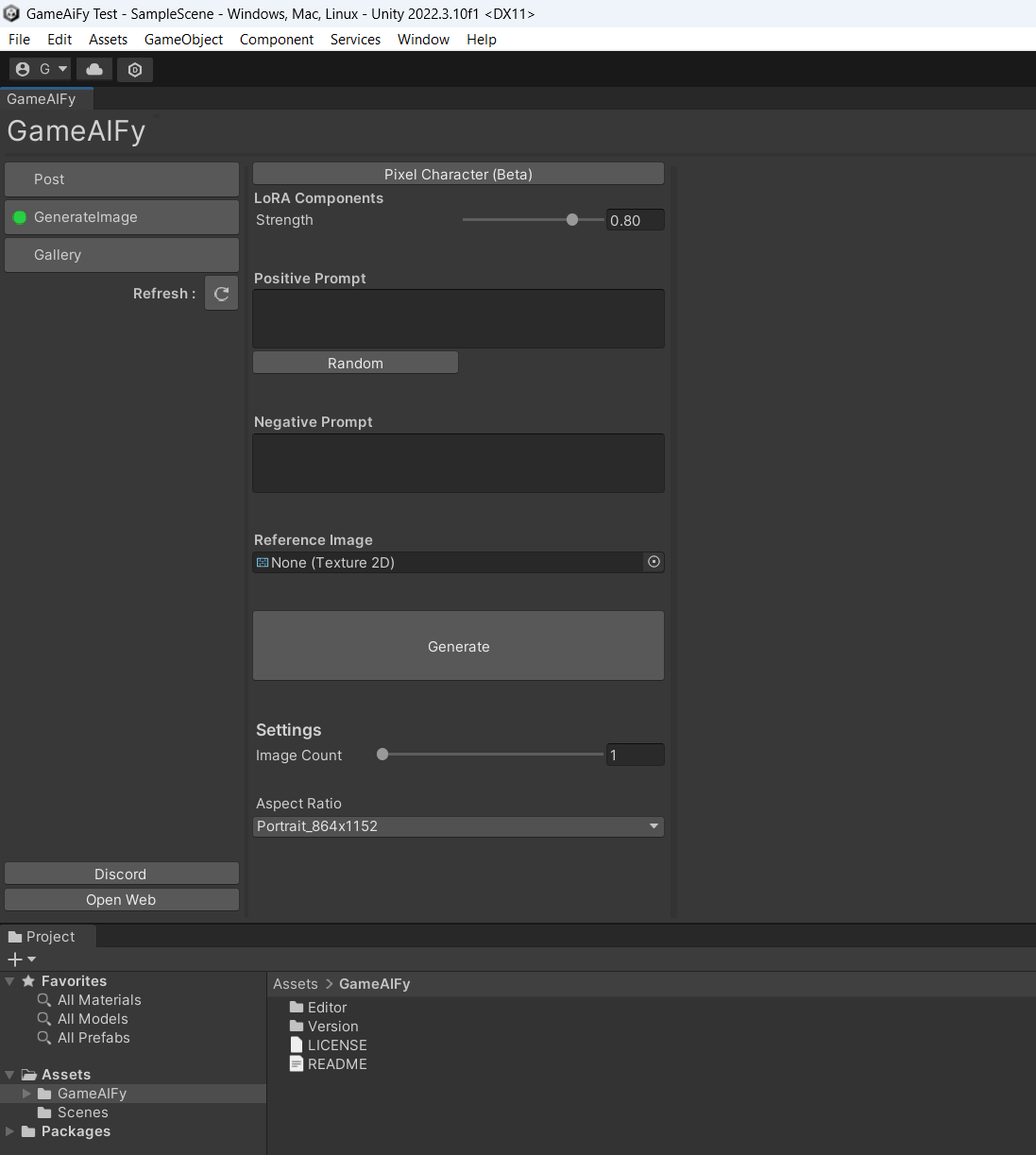Click the README file icon

297,1064
